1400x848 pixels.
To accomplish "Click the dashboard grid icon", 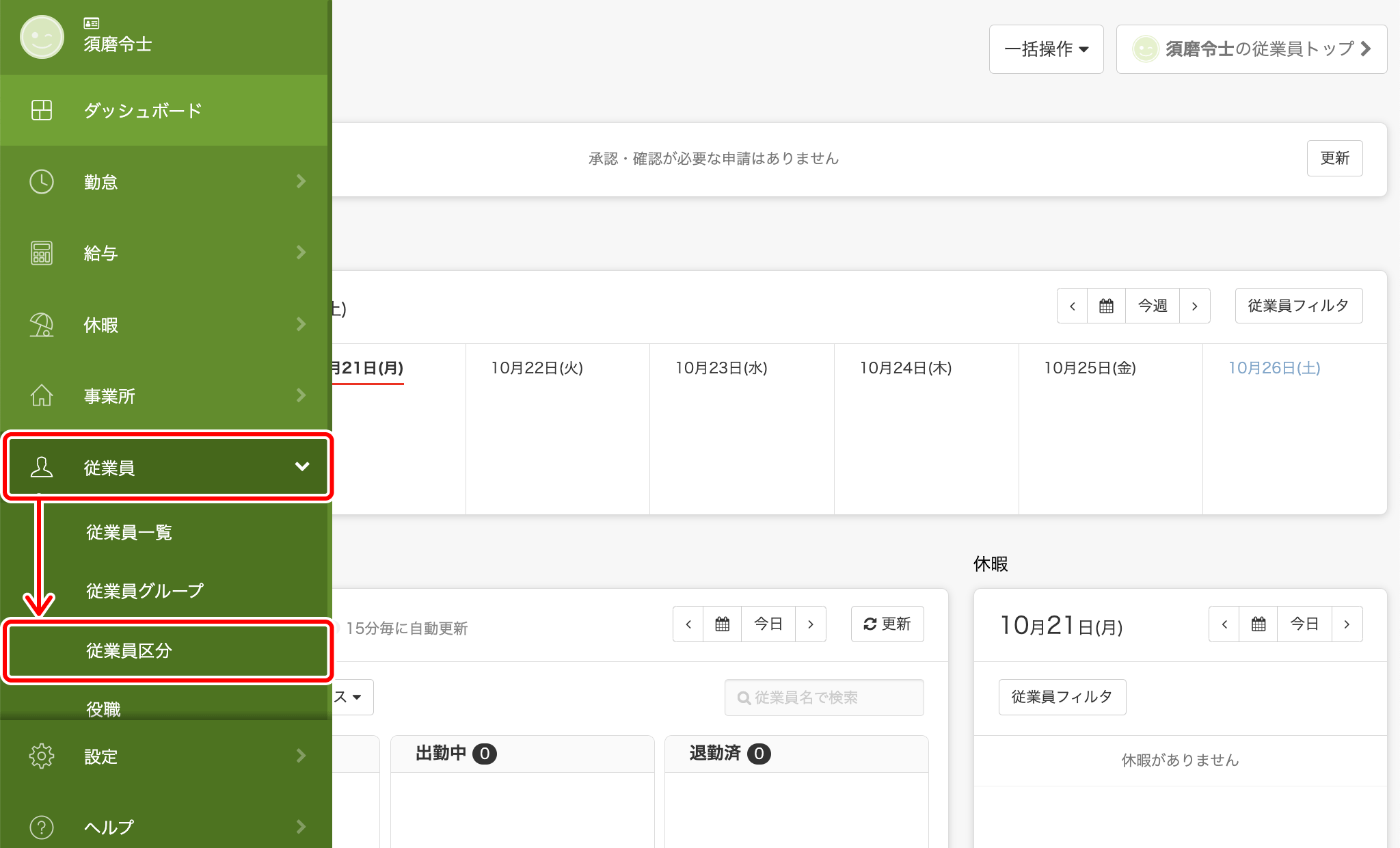I will (x=42, y=110).
